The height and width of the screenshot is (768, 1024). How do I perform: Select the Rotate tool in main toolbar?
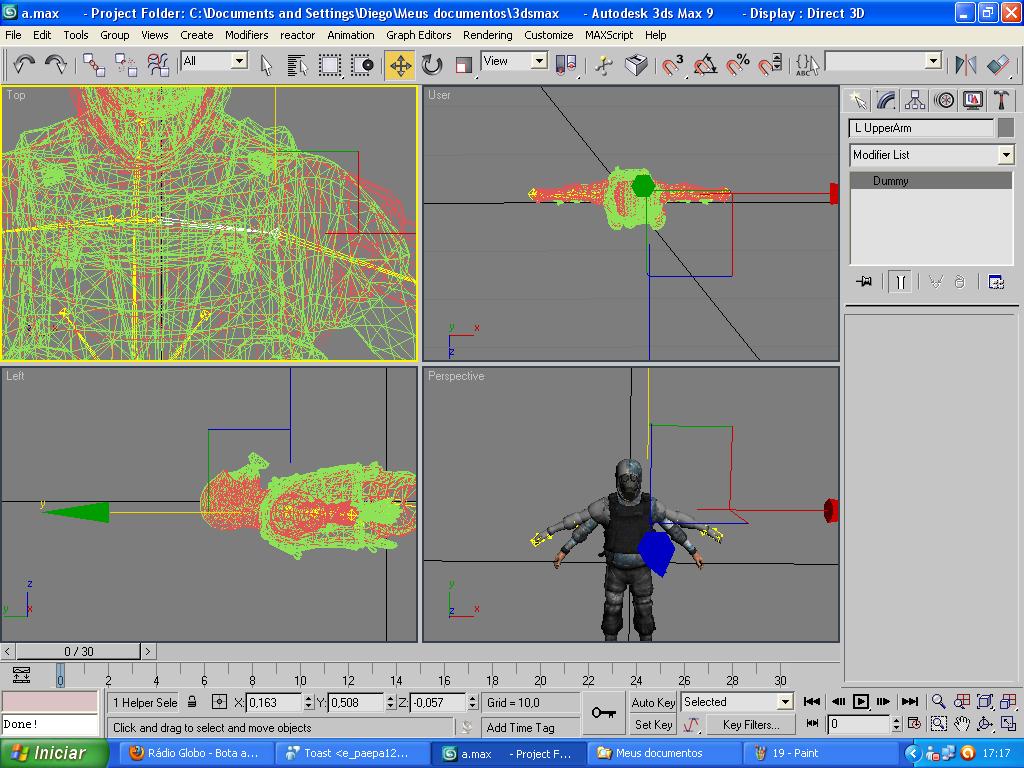point(432,65)
